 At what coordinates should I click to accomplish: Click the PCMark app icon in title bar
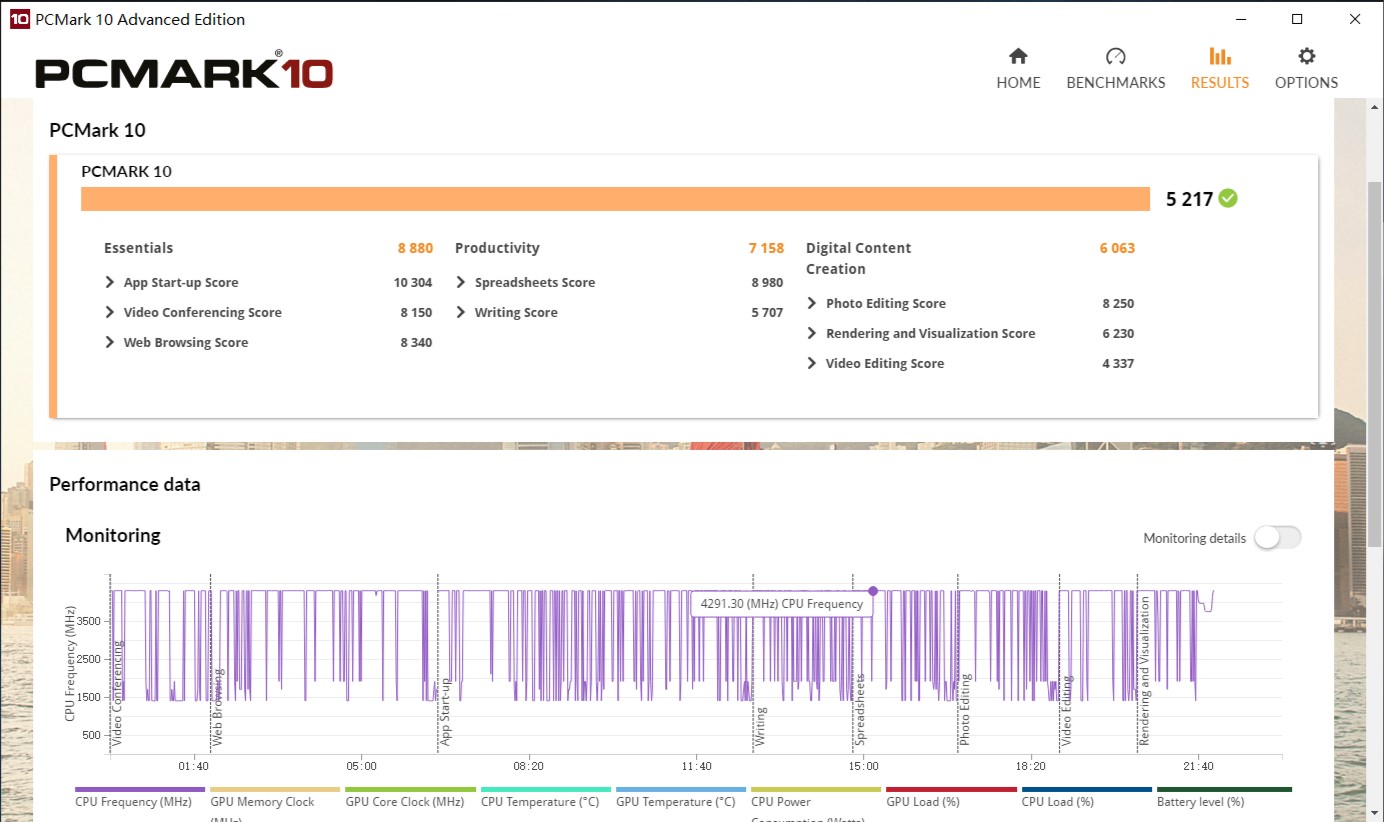(x=19, y=19)
